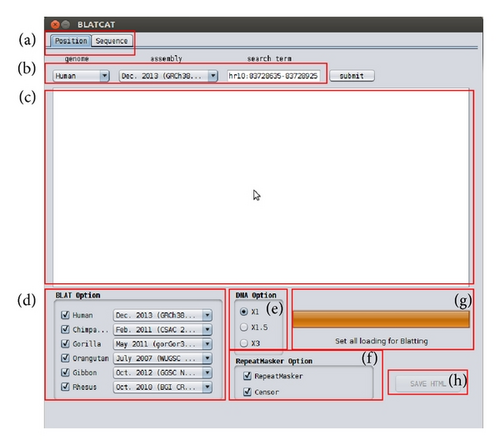Toggle the Chimpanzee checkbox
The height and width of the screenshot is (445, 500).
65,329
